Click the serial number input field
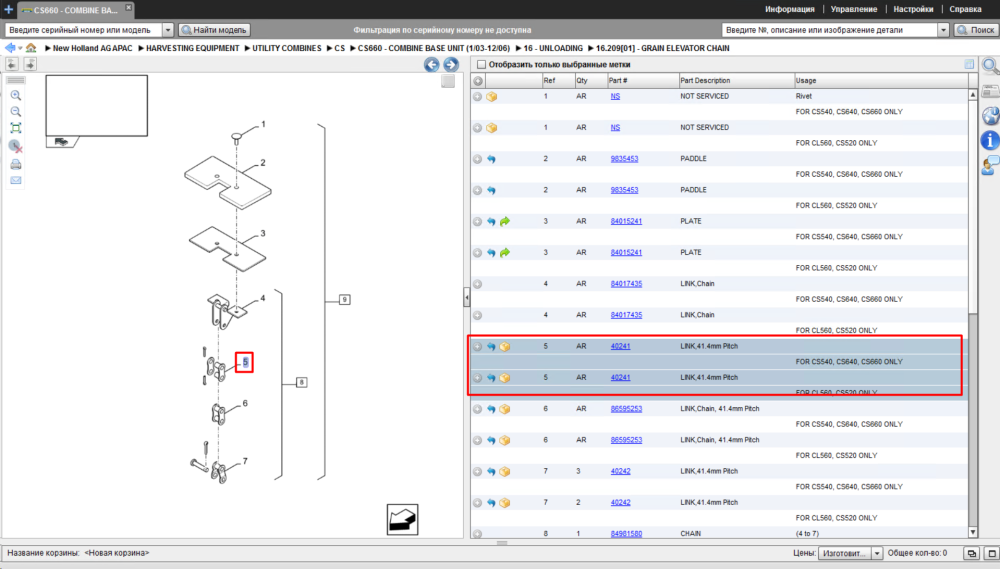 (x=84, y=30)
